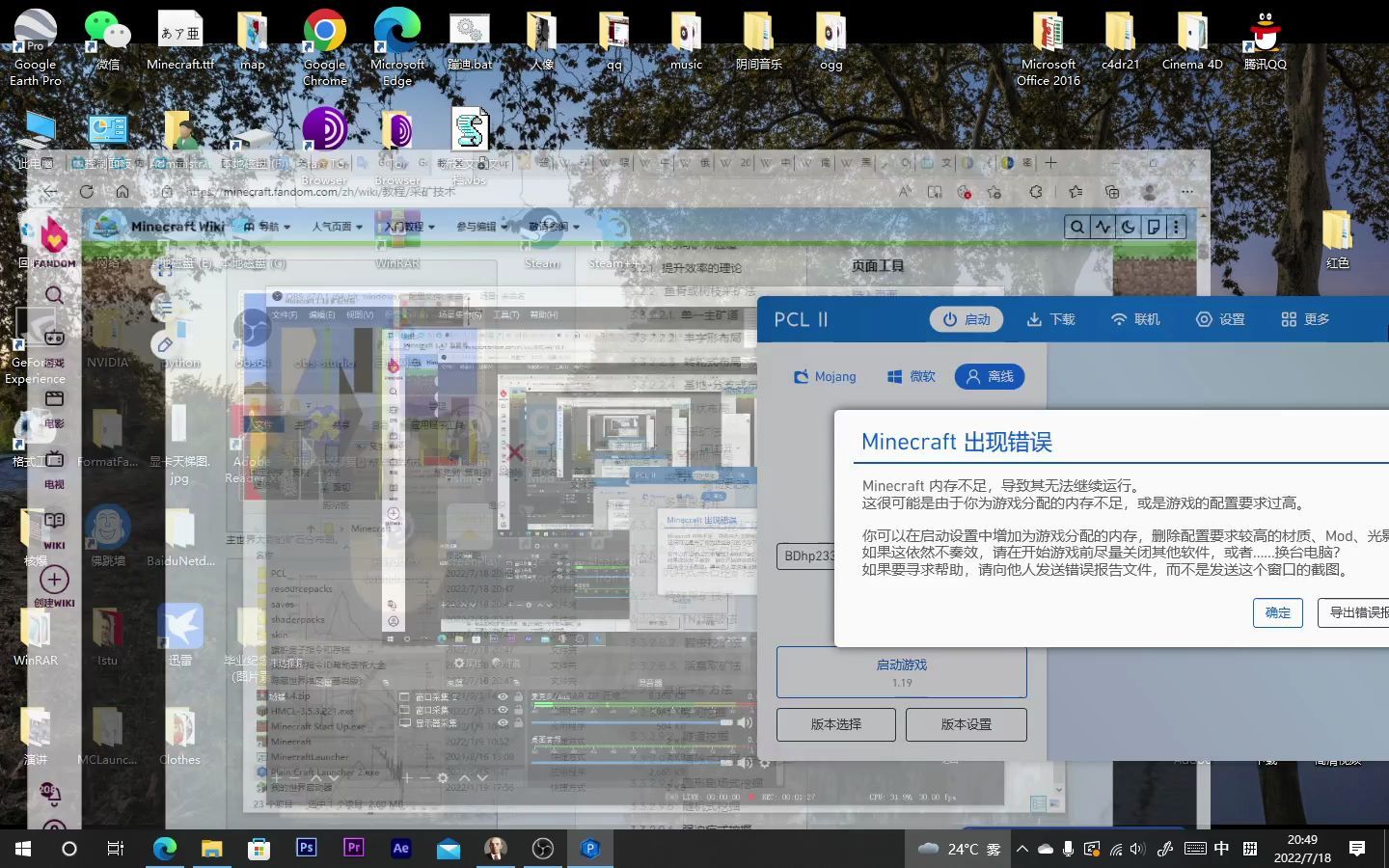This screenshot has width=1389, height=868.
Task: Open 版本选择 version selection
Action: 835,724
